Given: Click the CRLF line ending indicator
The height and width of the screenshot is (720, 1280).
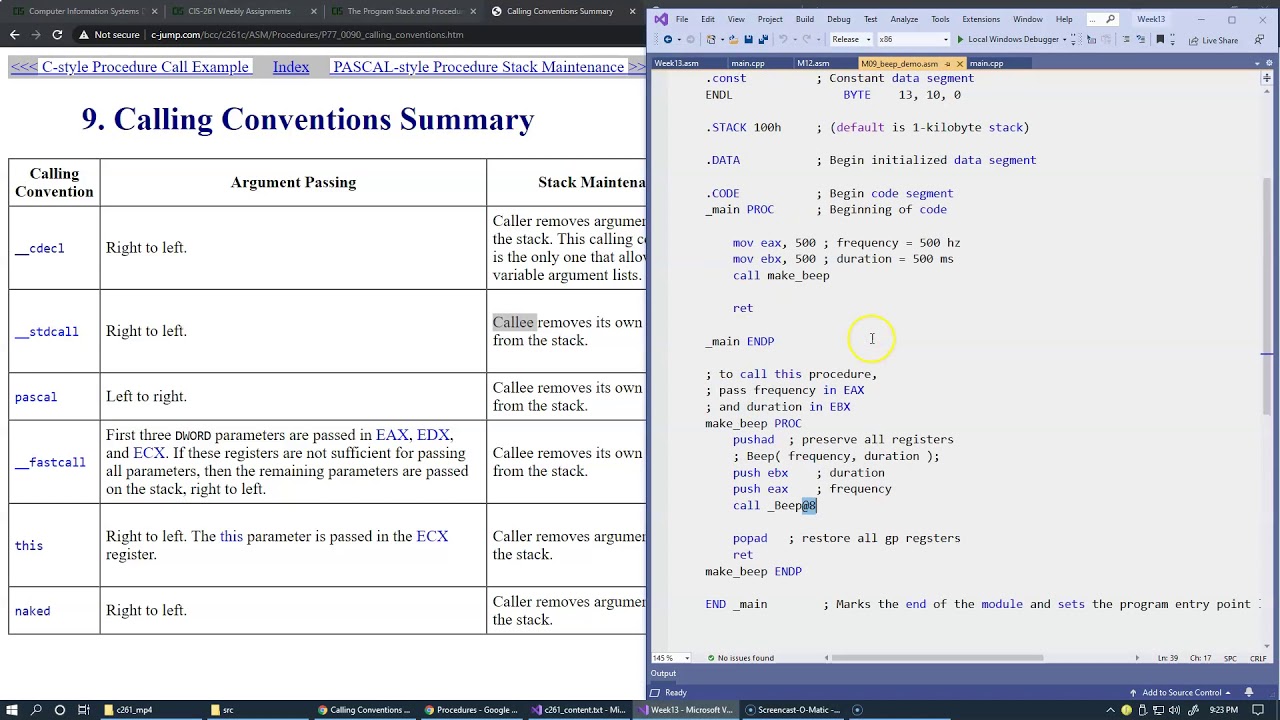Looking at the screenshot, I should point(1258,658).
